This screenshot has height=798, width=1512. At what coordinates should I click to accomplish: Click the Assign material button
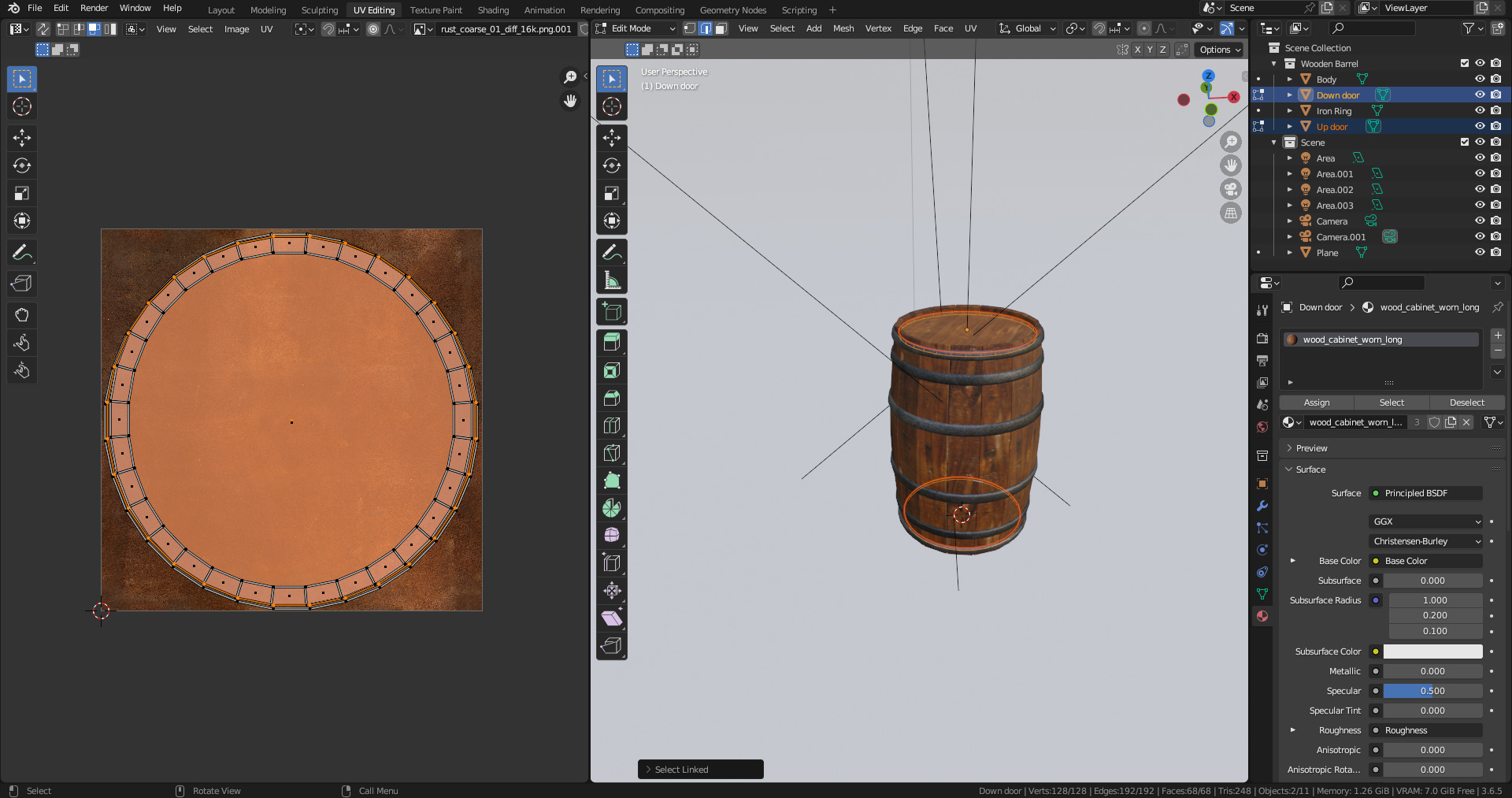(1317, 403)
